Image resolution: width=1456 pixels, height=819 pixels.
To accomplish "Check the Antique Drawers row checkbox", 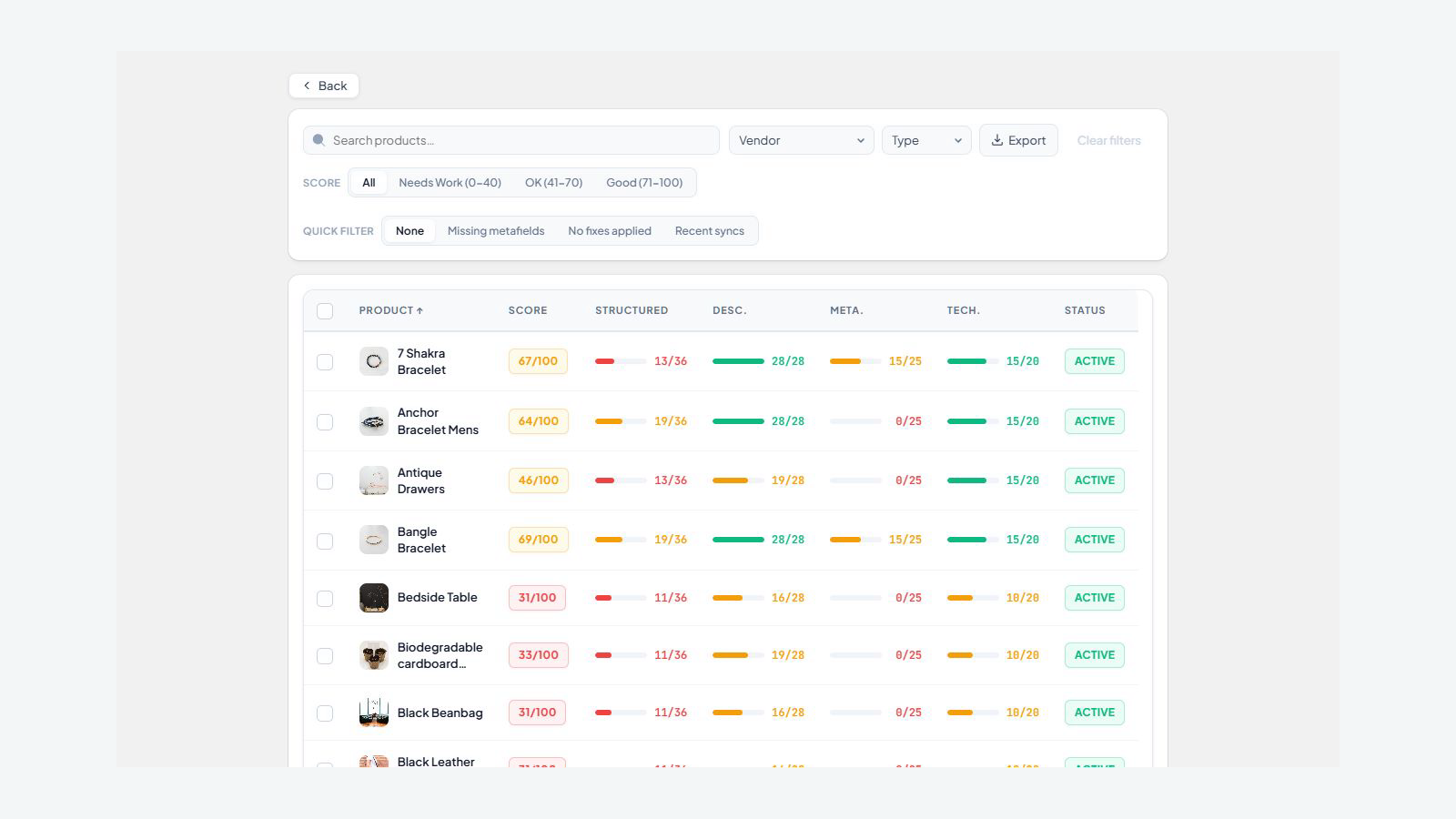I will coord(325,481).
